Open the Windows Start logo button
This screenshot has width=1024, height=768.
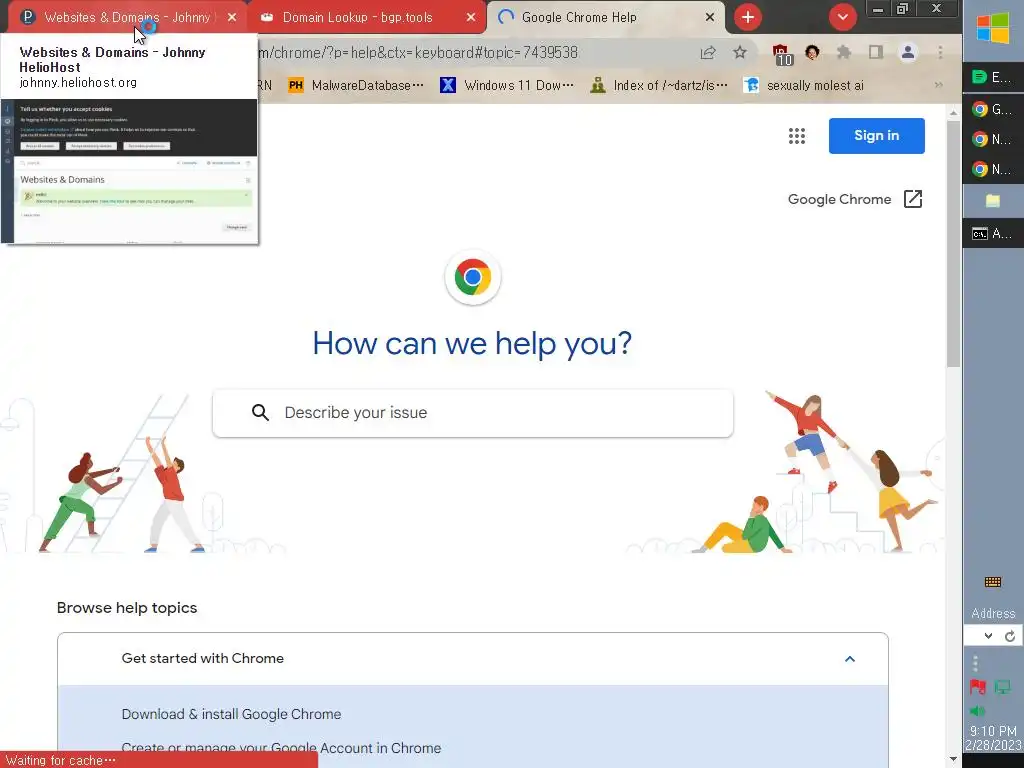993,30
